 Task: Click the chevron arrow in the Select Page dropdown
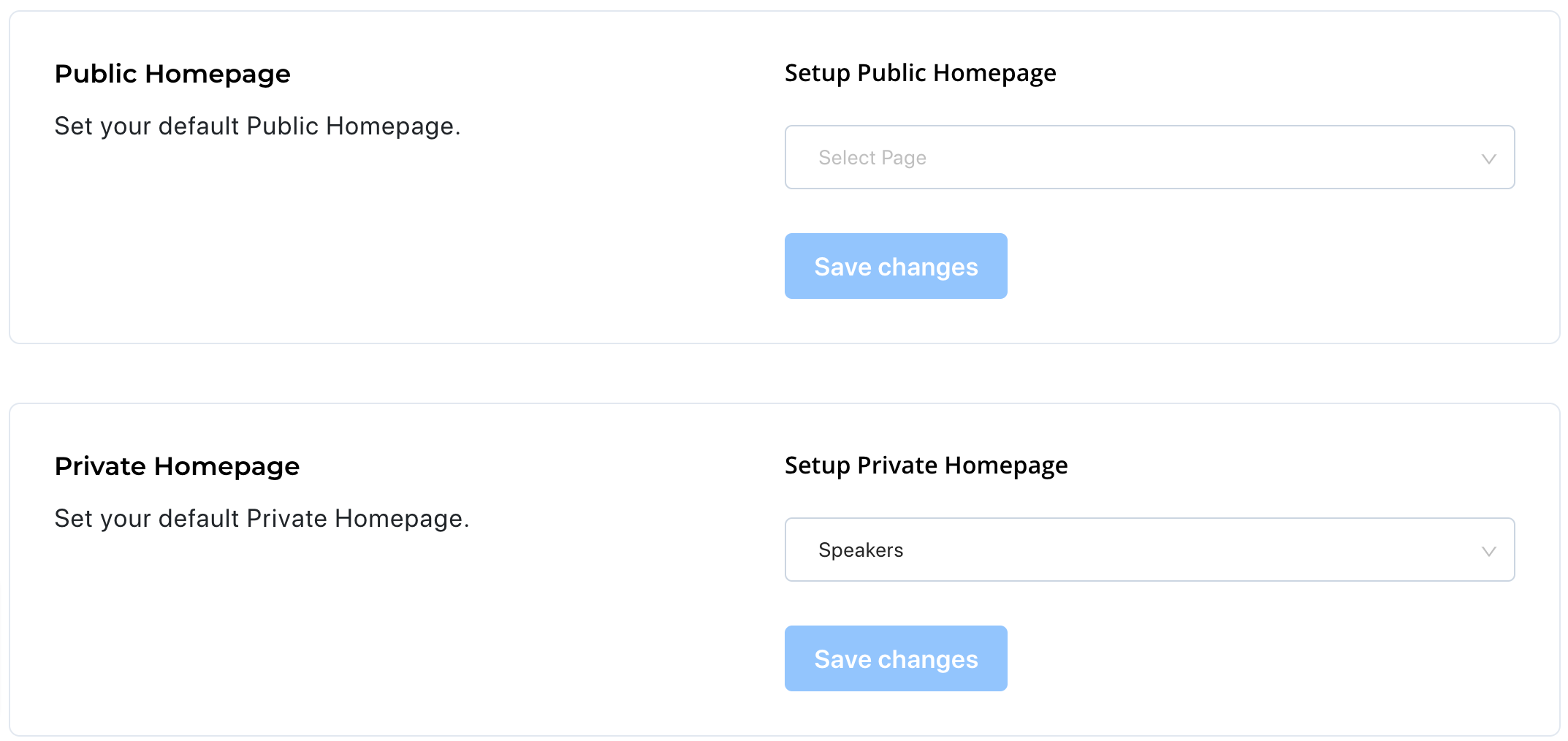pos(1488,159)
